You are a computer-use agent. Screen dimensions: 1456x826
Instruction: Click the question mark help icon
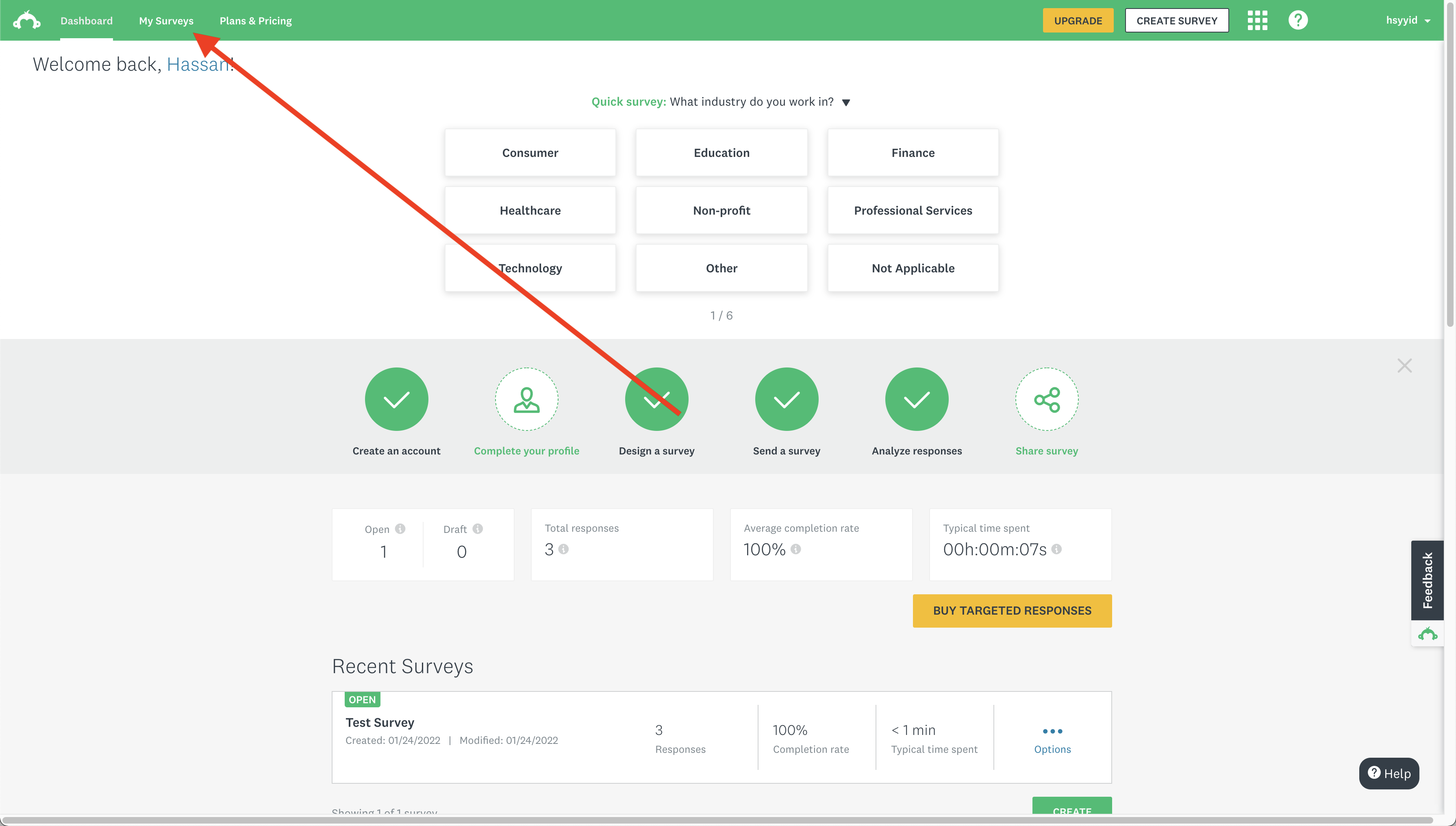pos(1298,20)
